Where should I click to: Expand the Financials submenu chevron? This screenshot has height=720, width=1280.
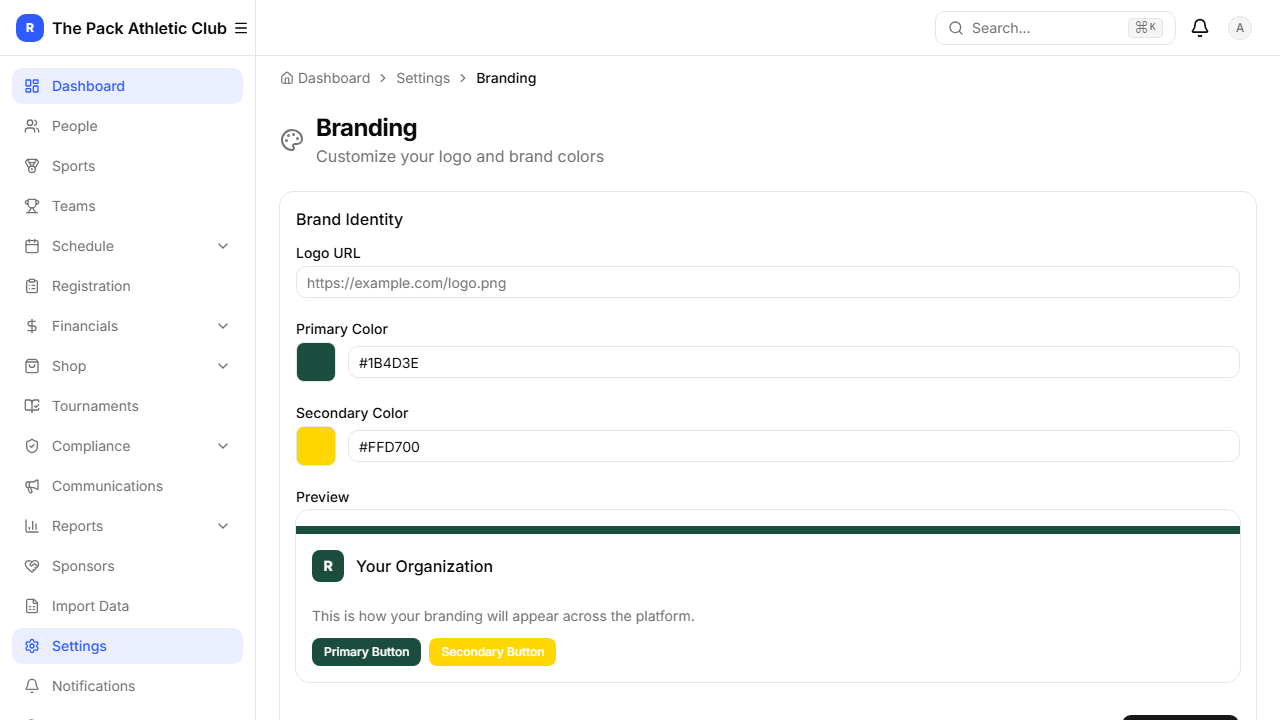click(x=223, y=326)
